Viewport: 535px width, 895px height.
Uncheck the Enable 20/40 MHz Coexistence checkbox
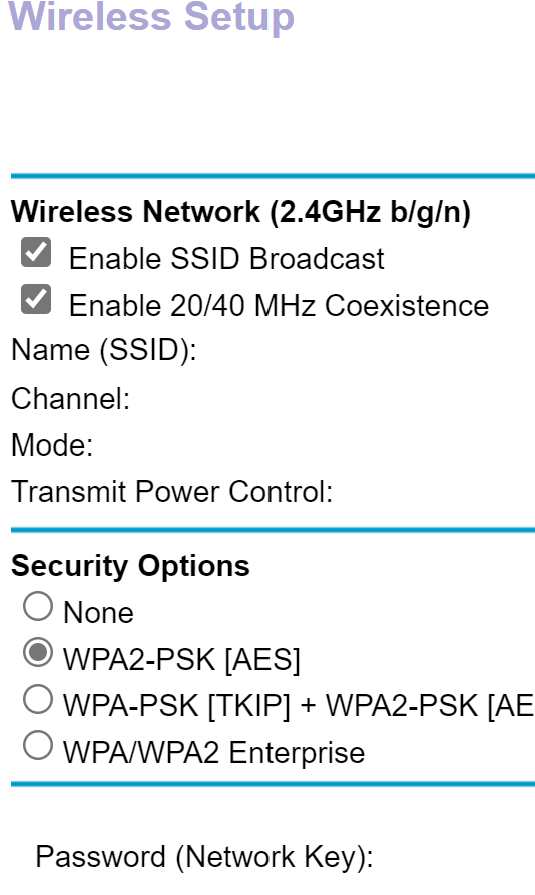coord(36,299)
